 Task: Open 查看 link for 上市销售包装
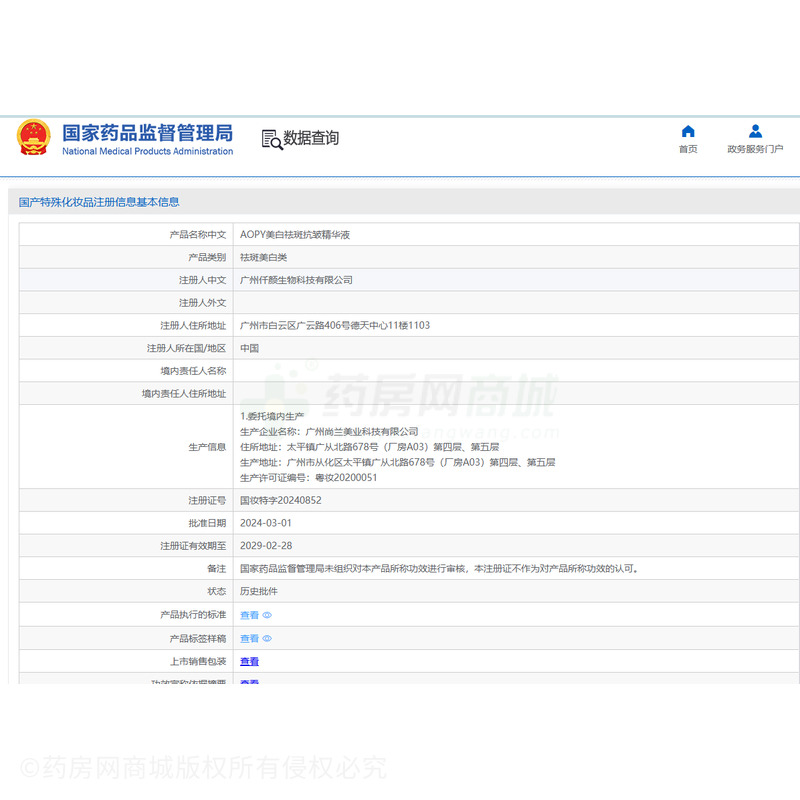[248, 661]
